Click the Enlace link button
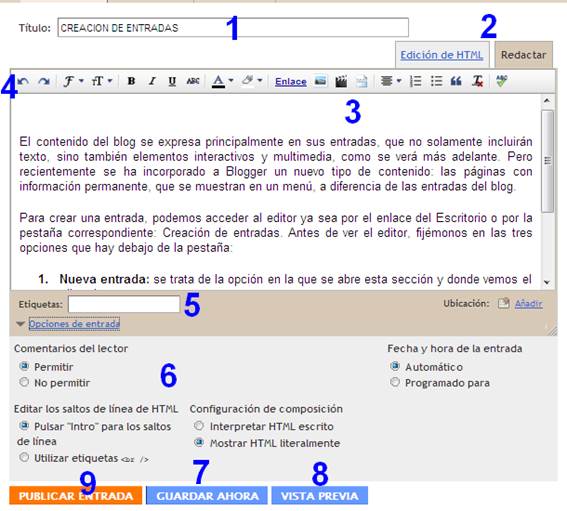Viewport: 567px width, 511px height. point(290,82)
